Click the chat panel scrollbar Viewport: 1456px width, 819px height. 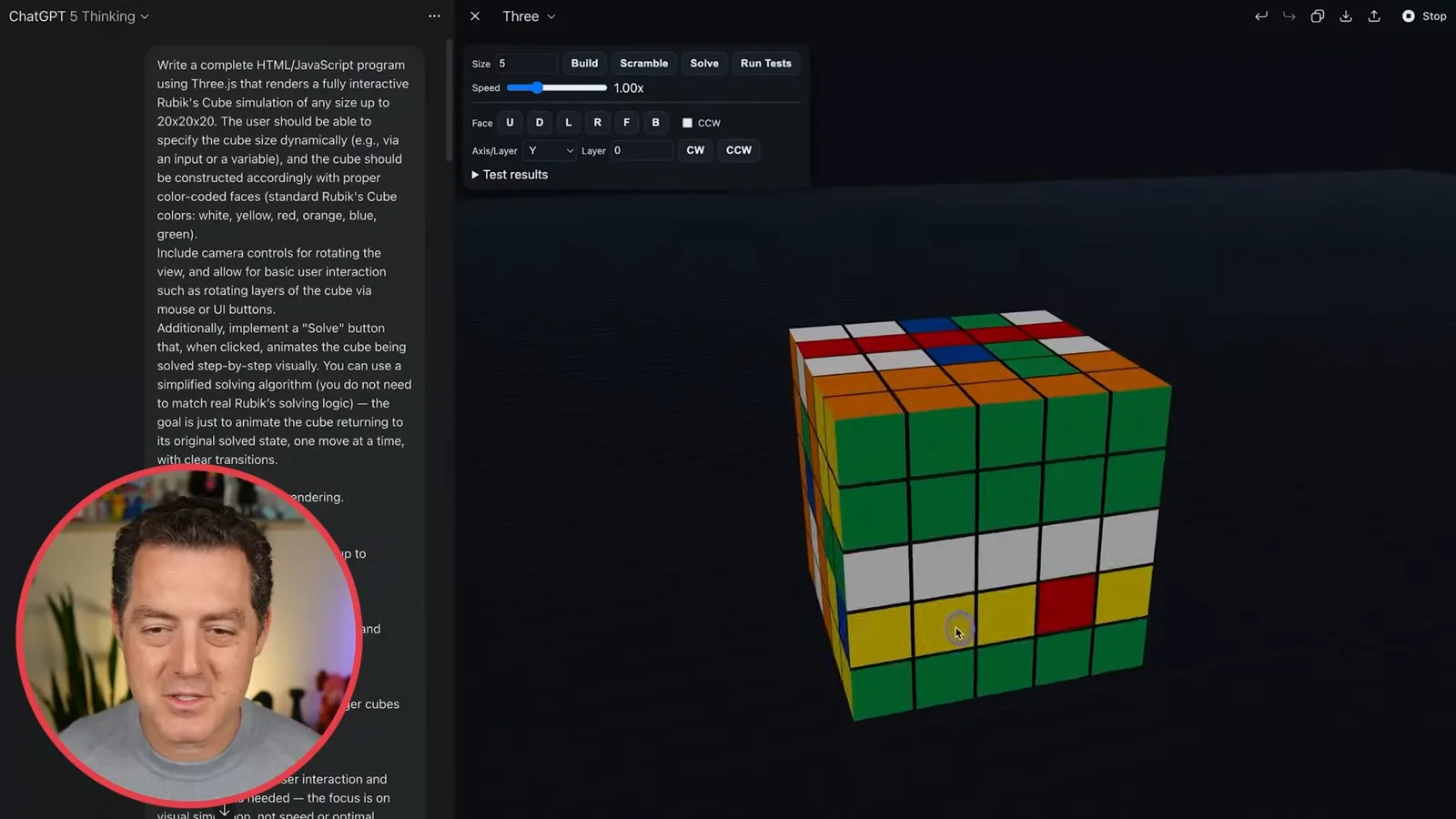pos(449,100)
